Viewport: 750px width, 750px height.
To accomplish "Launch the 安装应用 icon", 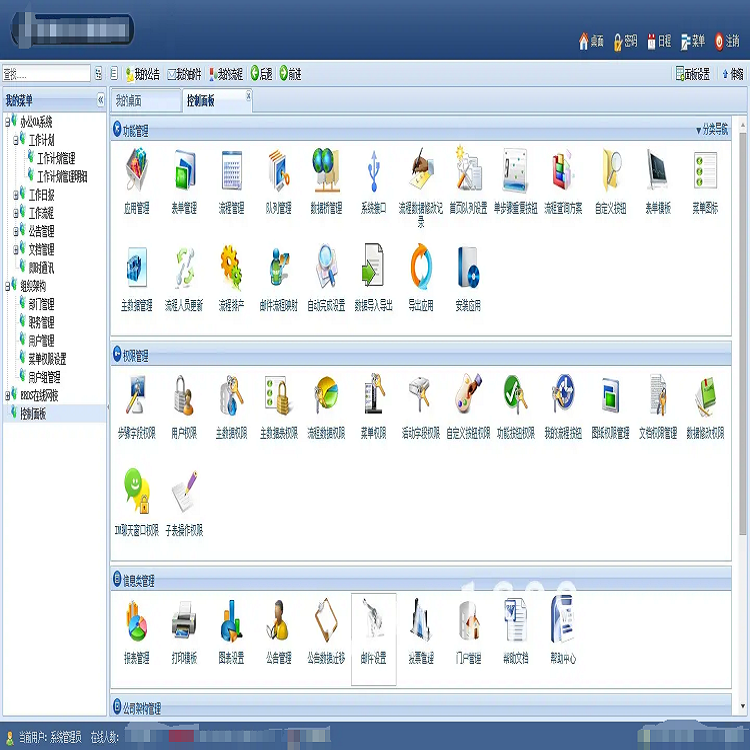I will pyautogui.click(x=468, y=268).
